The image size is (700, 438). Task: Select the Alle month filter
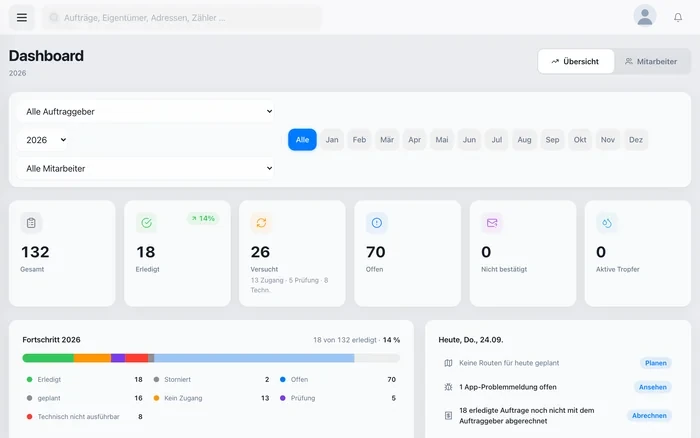[x=302, y=140]
